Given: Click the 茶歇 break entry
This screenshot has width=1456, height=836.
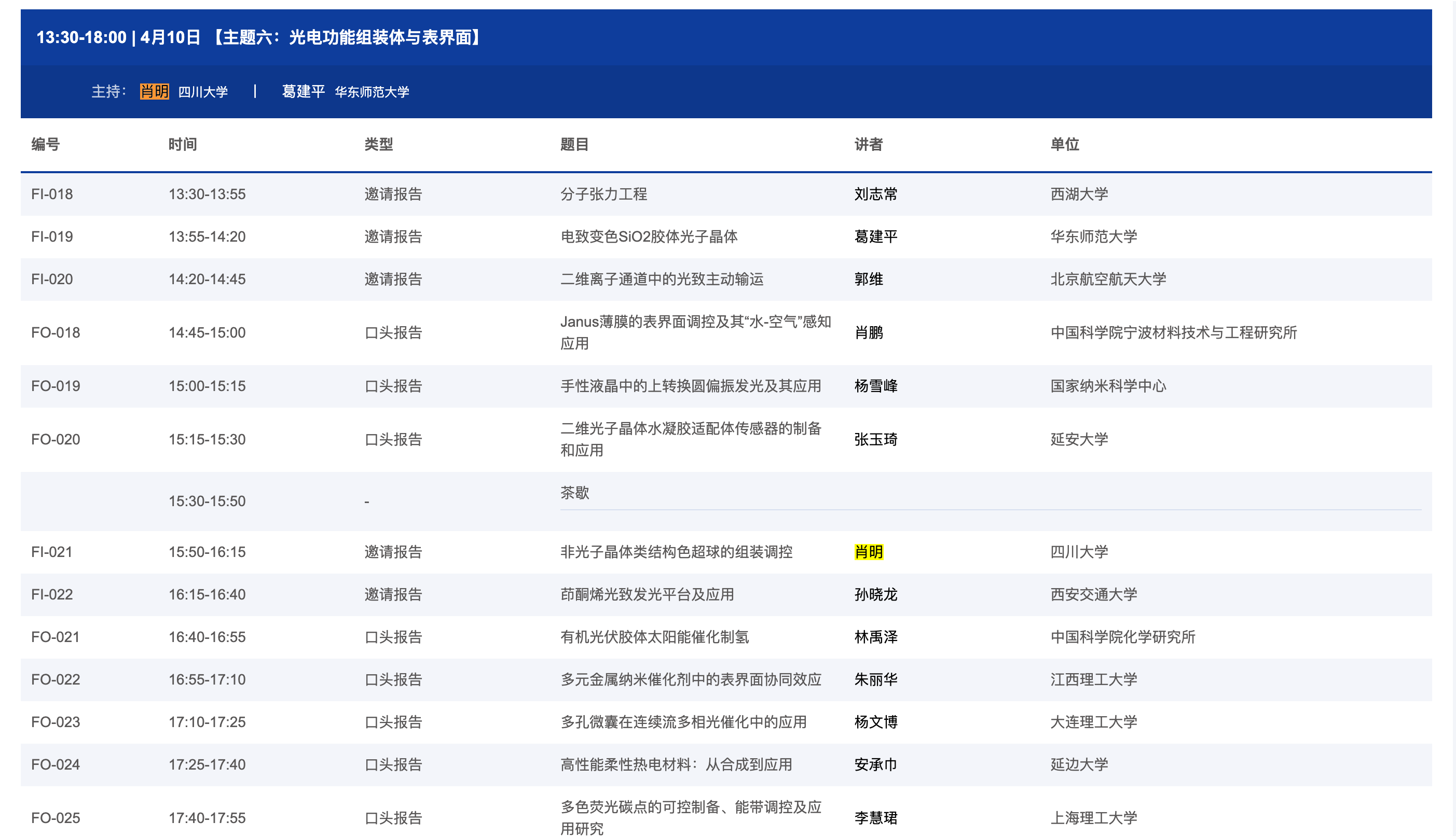Looking at the screenshot, I should tap(574, 493).
